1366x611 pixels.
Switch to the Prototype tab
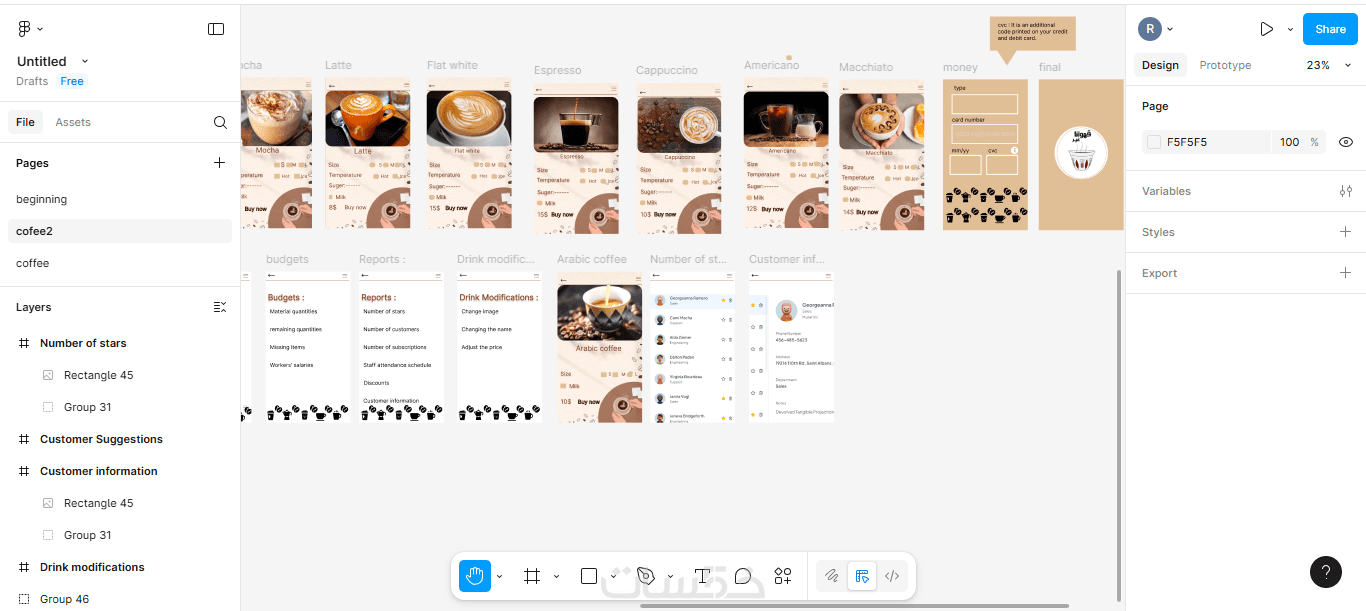pos(1225,65)
